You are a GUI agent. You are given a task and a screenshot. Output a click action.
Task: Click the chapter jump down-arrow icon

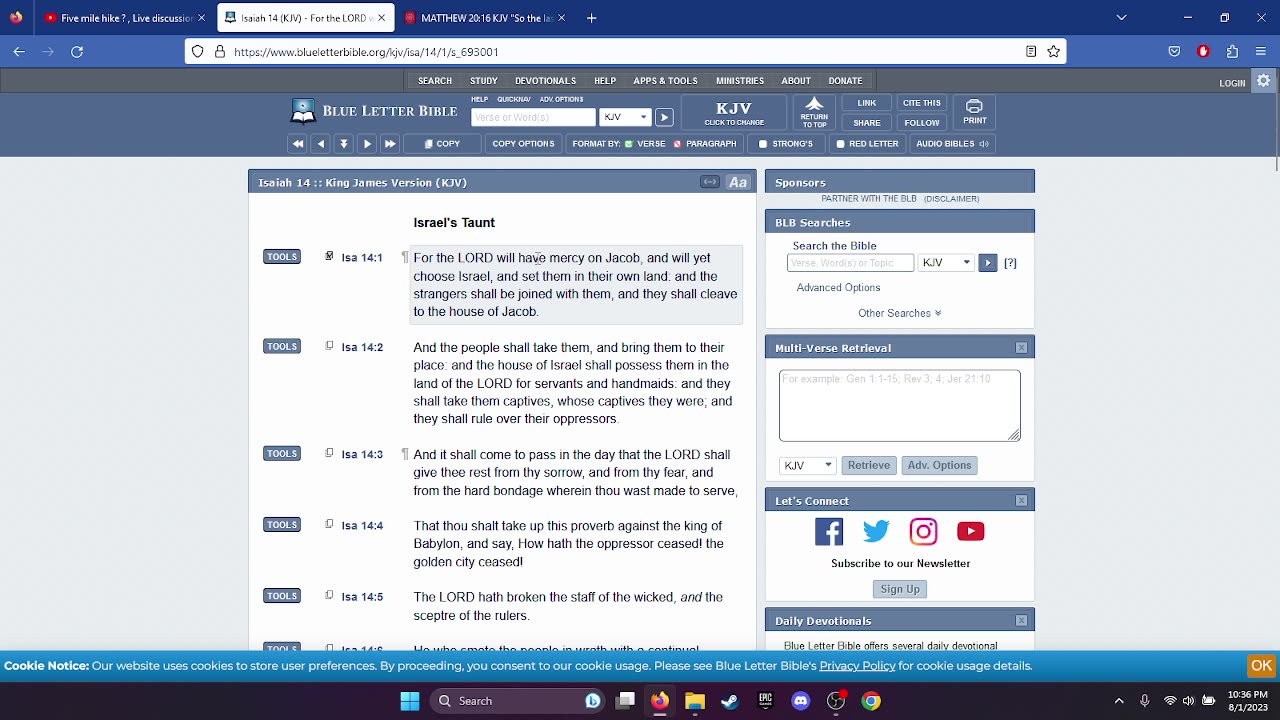[343, 144]
